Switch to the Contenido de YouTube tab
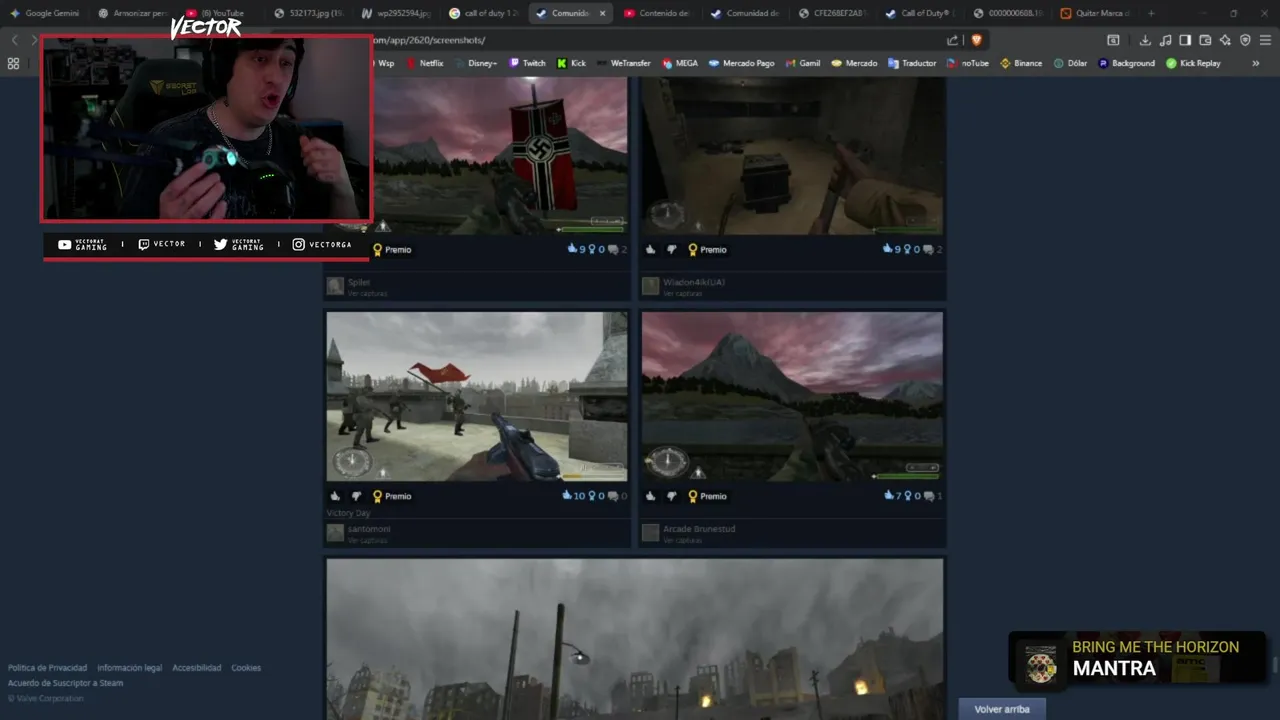 tap(658, 13)
